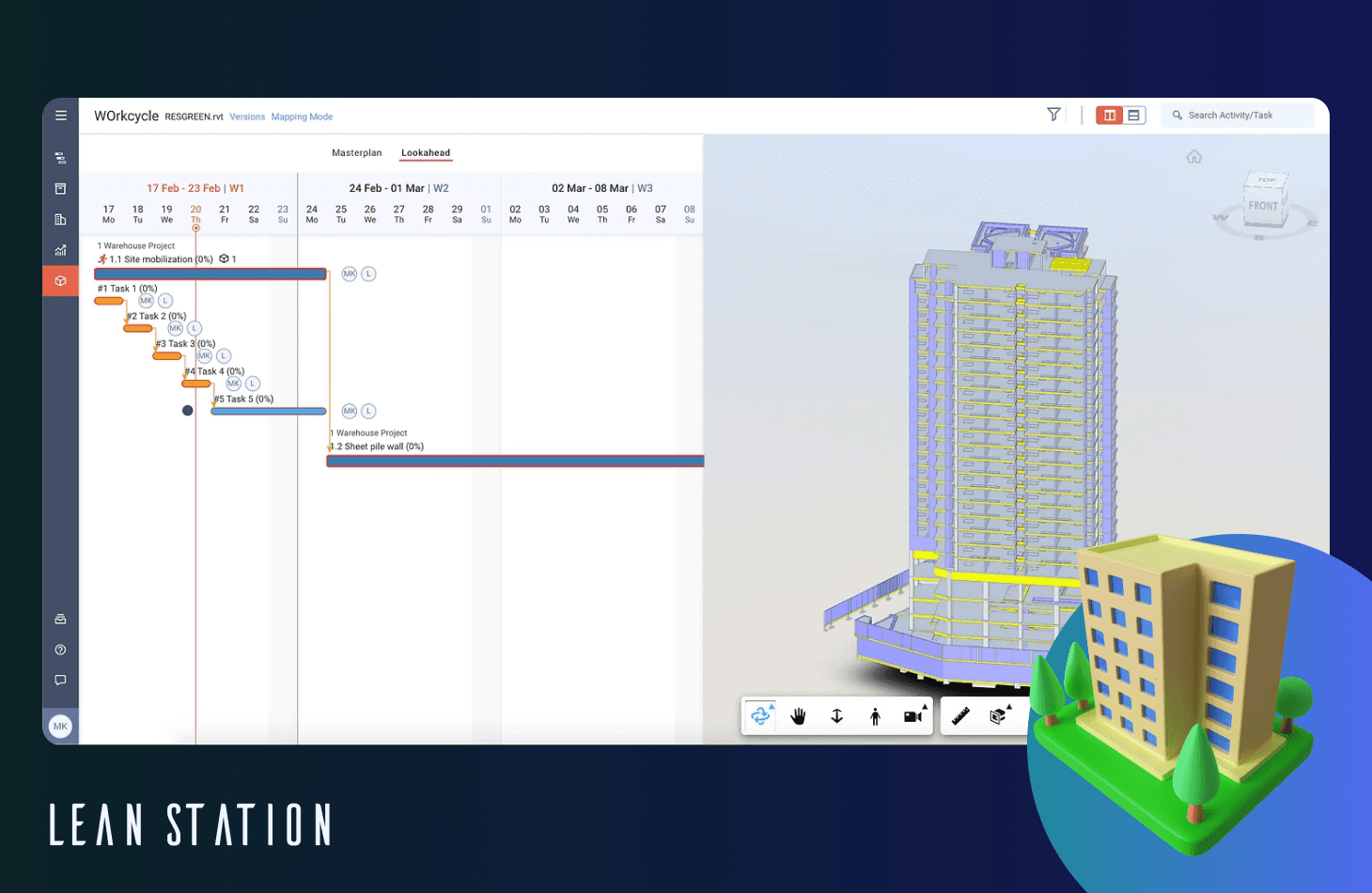Click the '24 Feb - 01 Mar | W2' week header
This screenshot has height=893, width=1372.
point(398,188)
